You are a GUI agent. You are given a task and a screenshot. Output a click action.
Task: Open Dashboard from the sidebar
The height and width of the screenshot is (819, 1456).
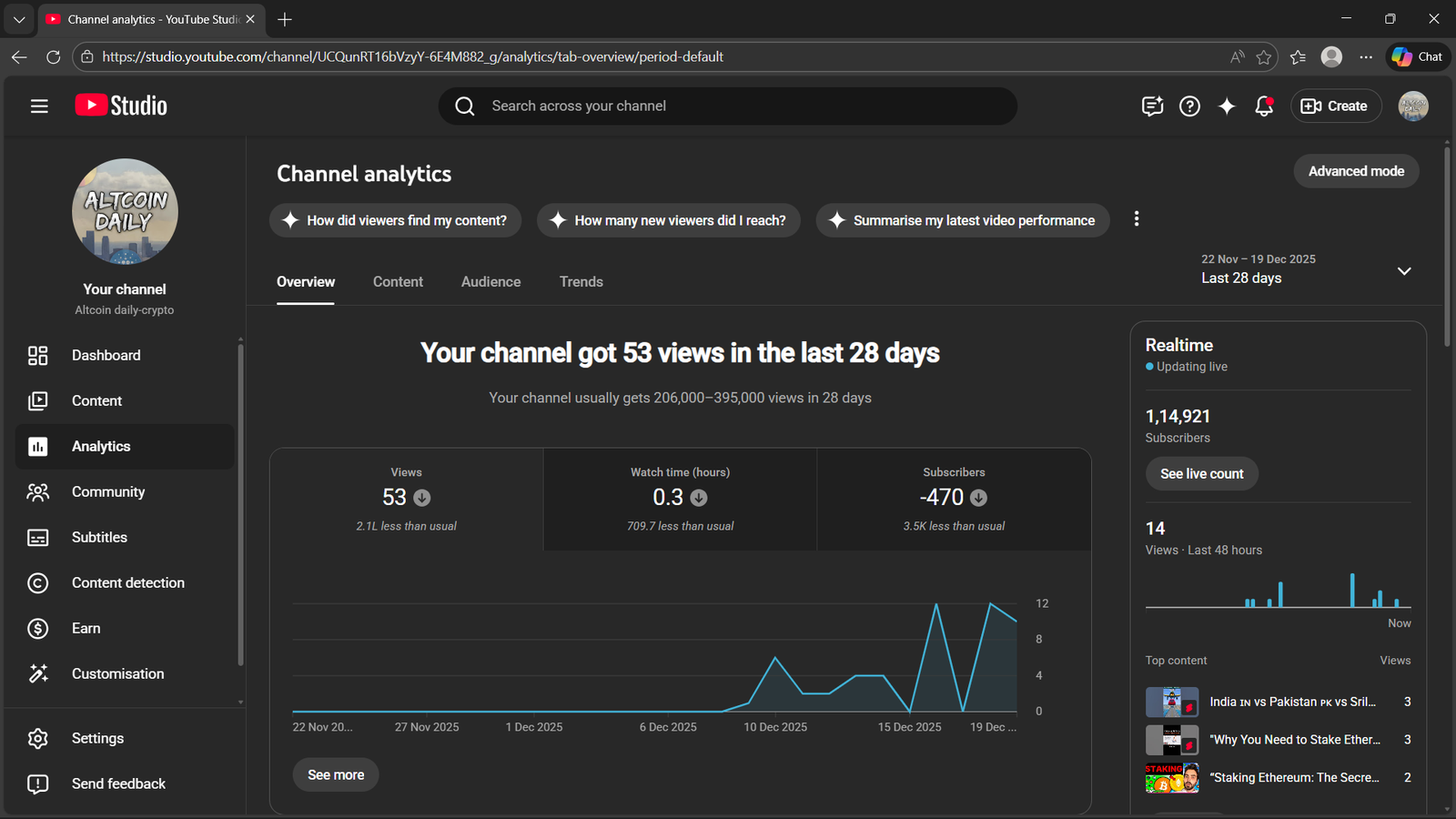(106, 356)
